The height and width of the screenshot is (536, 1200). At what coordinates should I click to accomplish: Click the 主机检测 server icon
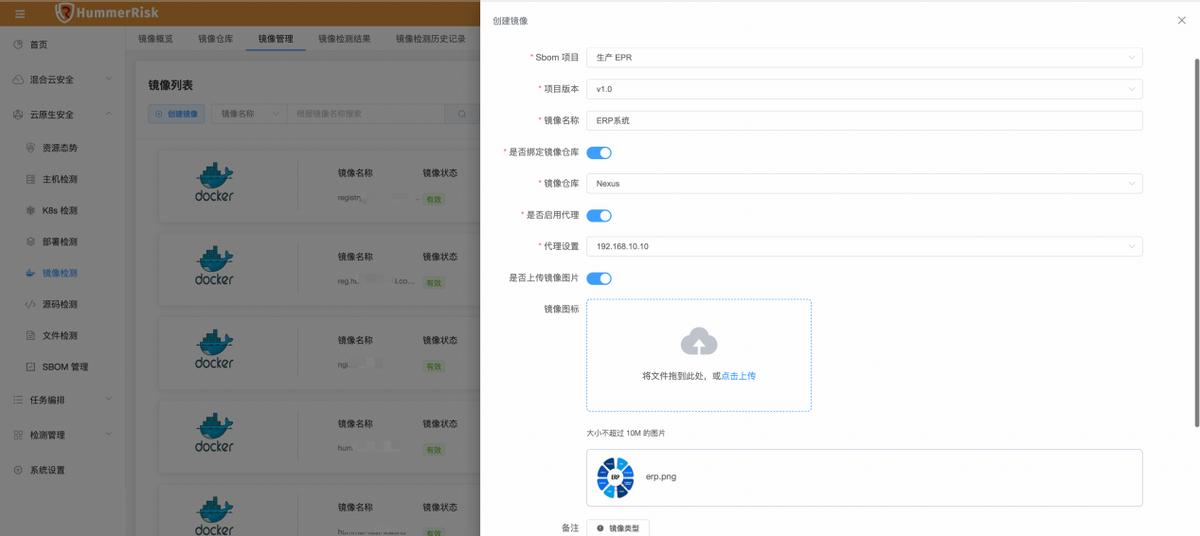(31, 180)
